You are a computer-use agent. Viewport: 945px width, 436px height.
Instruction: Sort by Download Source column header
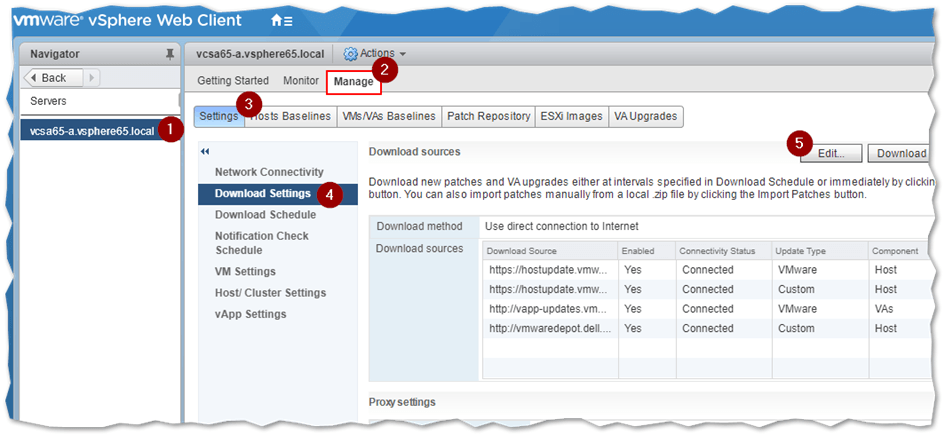coord(550,251)
